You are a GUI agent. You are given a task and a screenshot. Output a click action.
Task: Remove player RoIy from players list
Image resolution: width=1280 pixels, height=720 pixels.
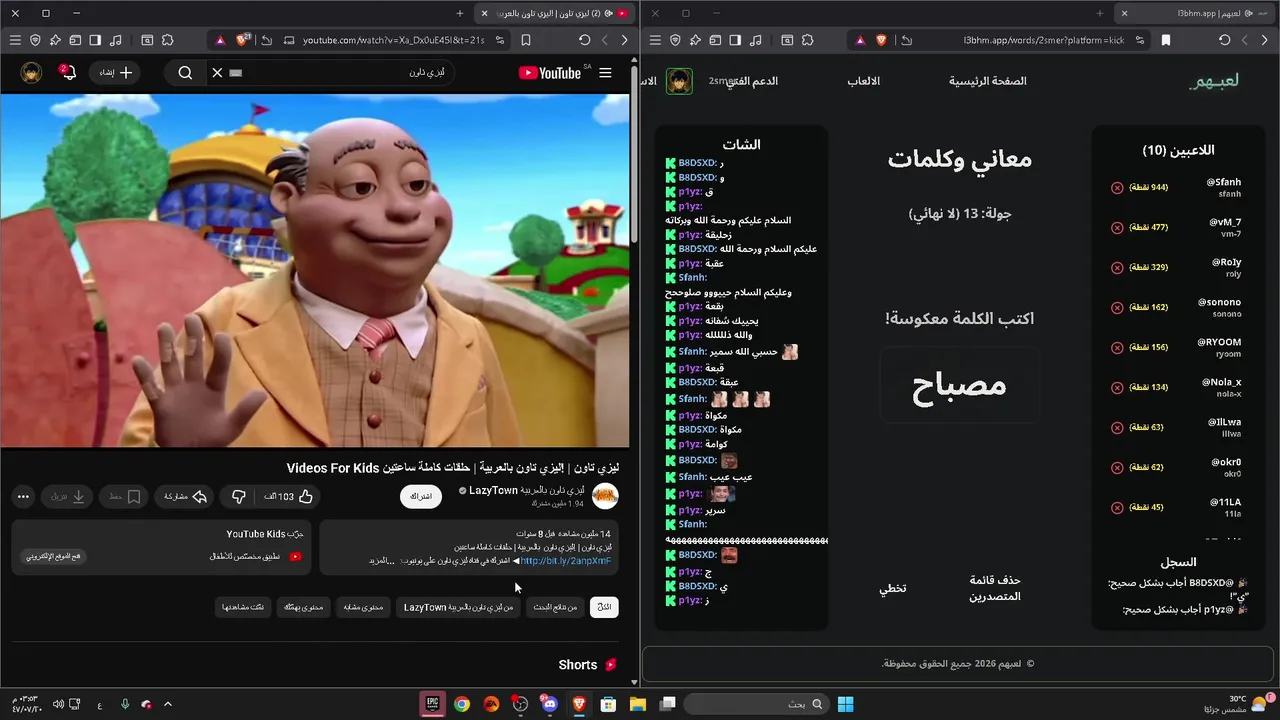click(1117, 268)
